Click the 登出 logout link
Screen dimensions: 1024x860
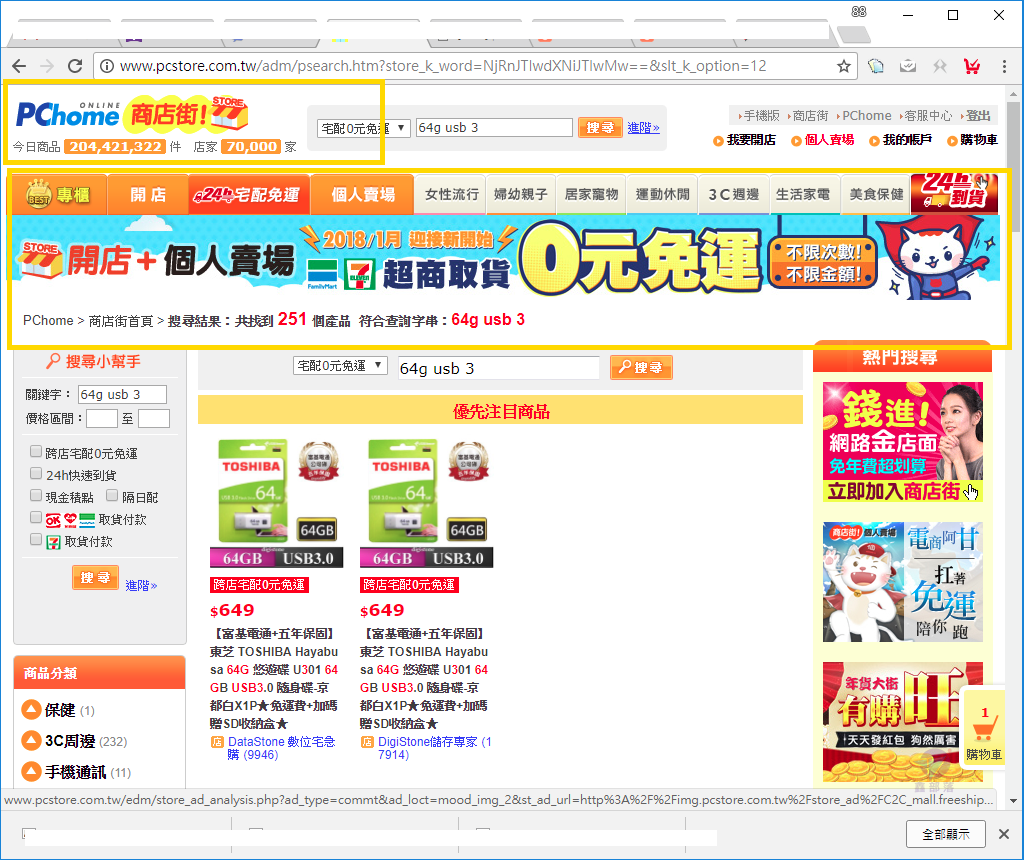tap(976, 116)
